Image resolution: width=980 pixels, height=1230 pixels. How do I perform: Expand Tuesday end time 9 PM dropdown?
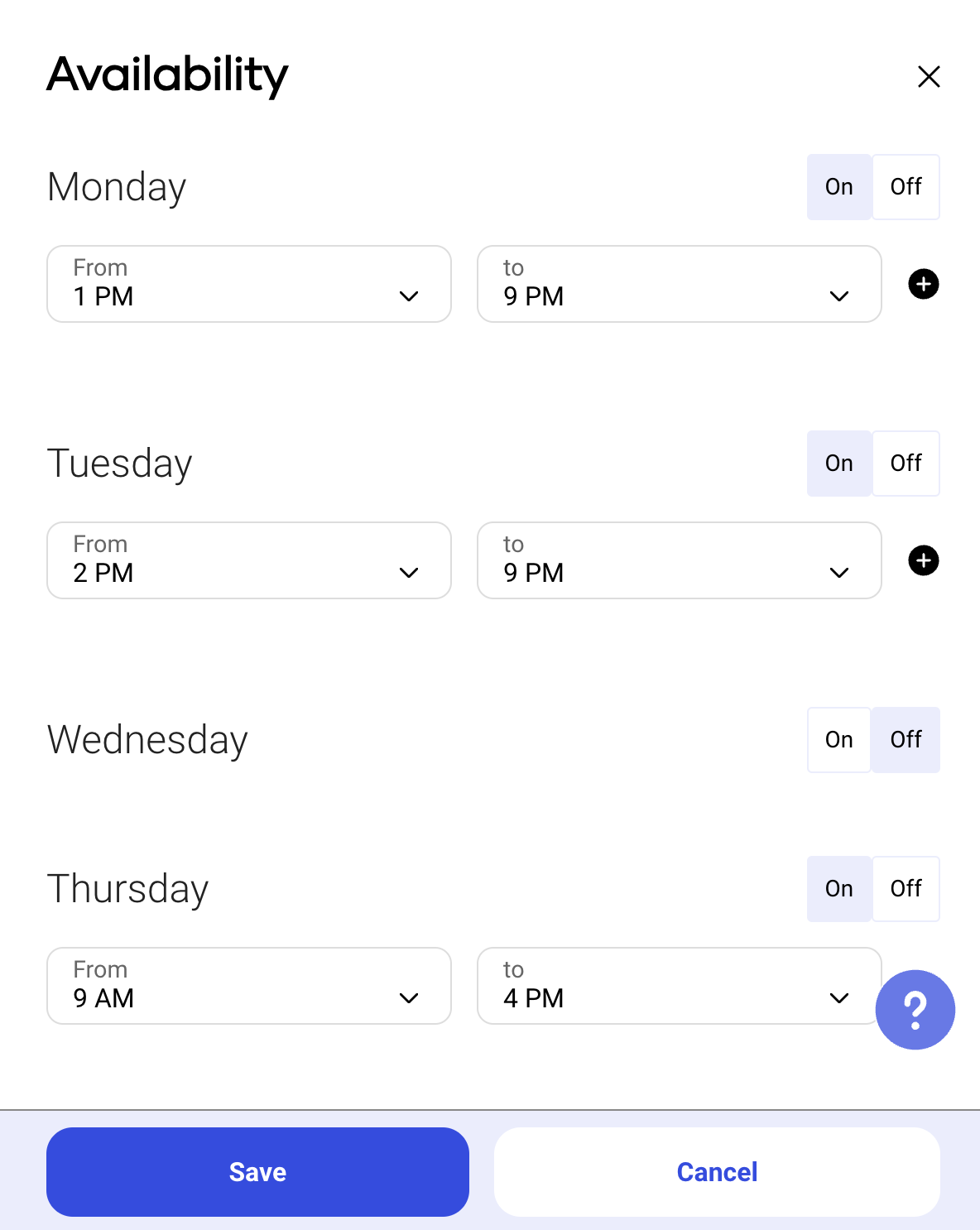(679, 560)
